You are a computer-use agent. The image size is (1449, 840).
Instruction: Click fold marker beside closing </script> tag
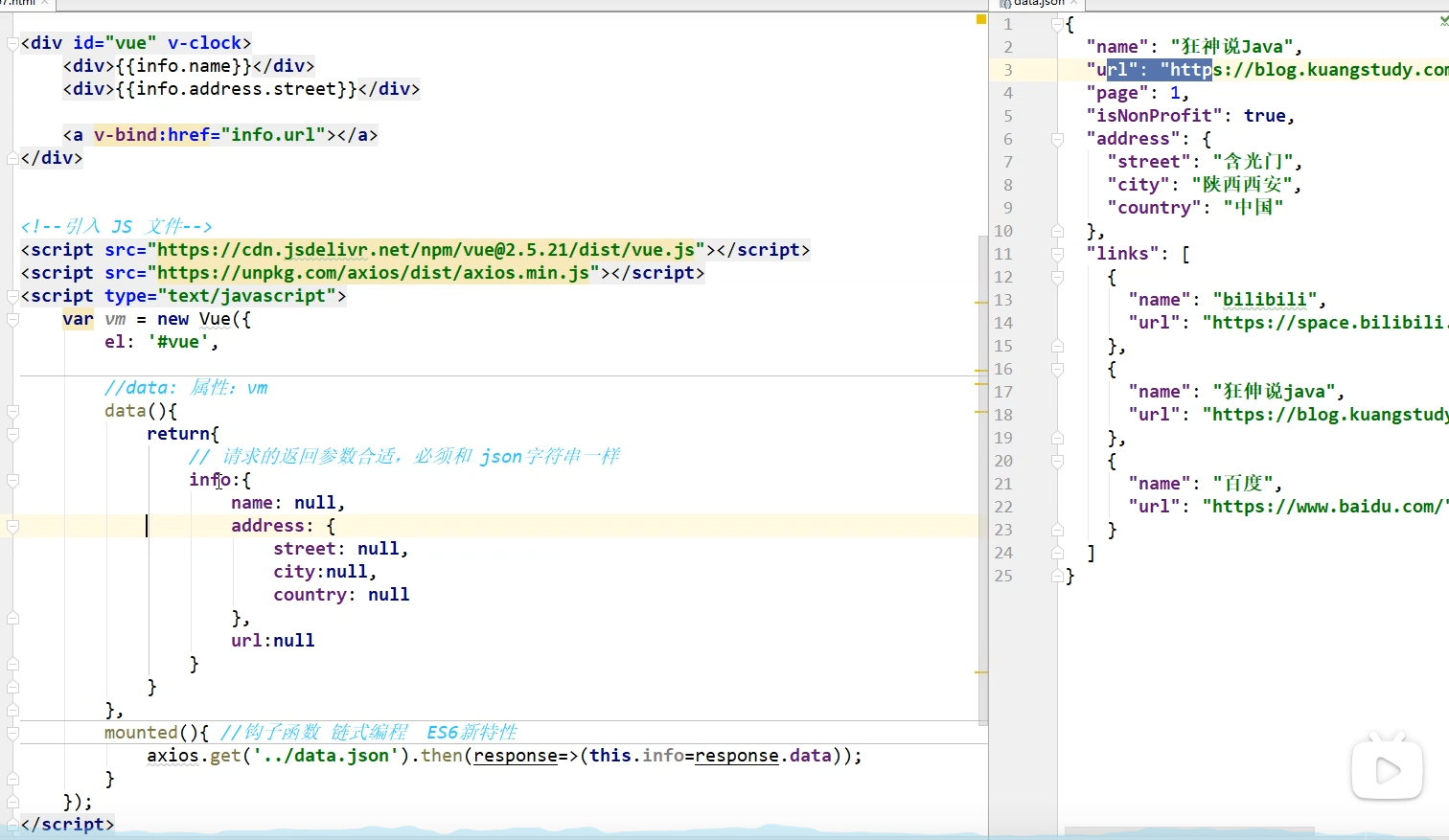click(12, 825)
